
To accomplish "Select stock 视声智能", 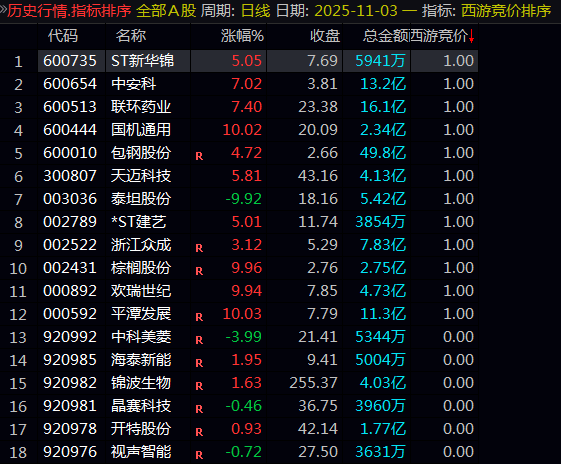I will pyautogui.click(x=141, y=452).
